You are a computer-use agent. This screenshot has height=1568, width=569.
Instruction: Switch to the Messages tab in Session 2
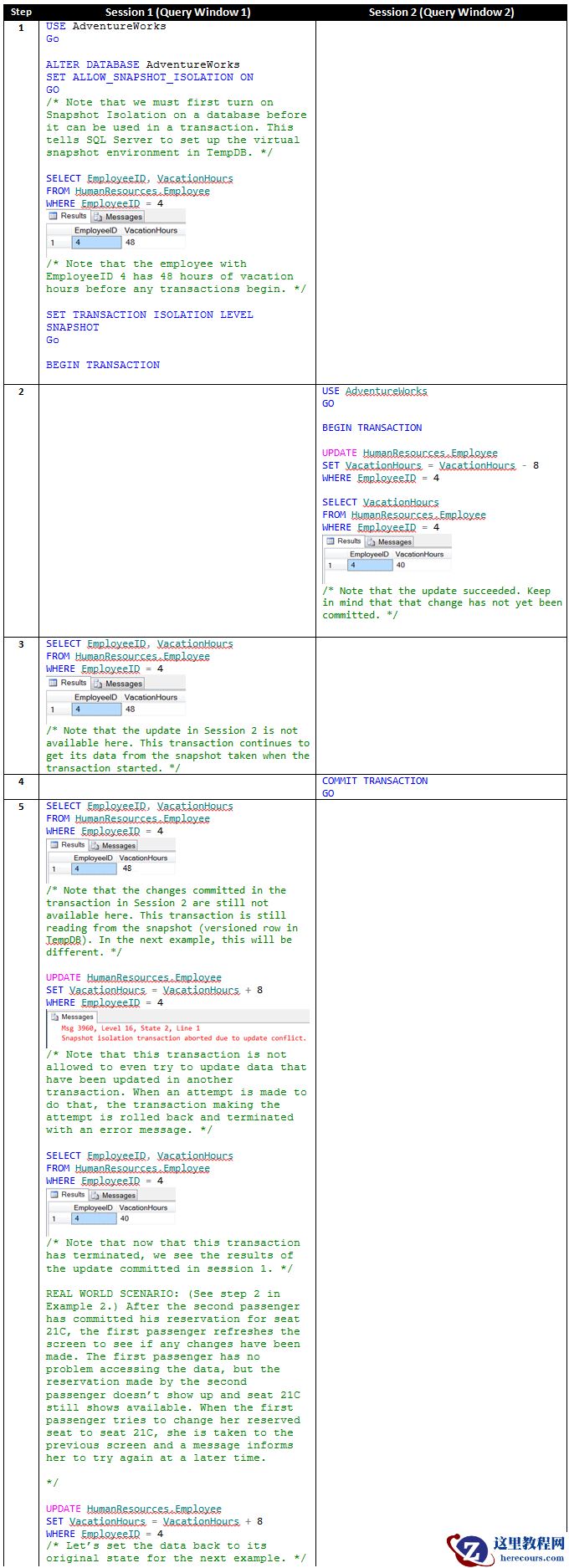click(x=394, y=542)
